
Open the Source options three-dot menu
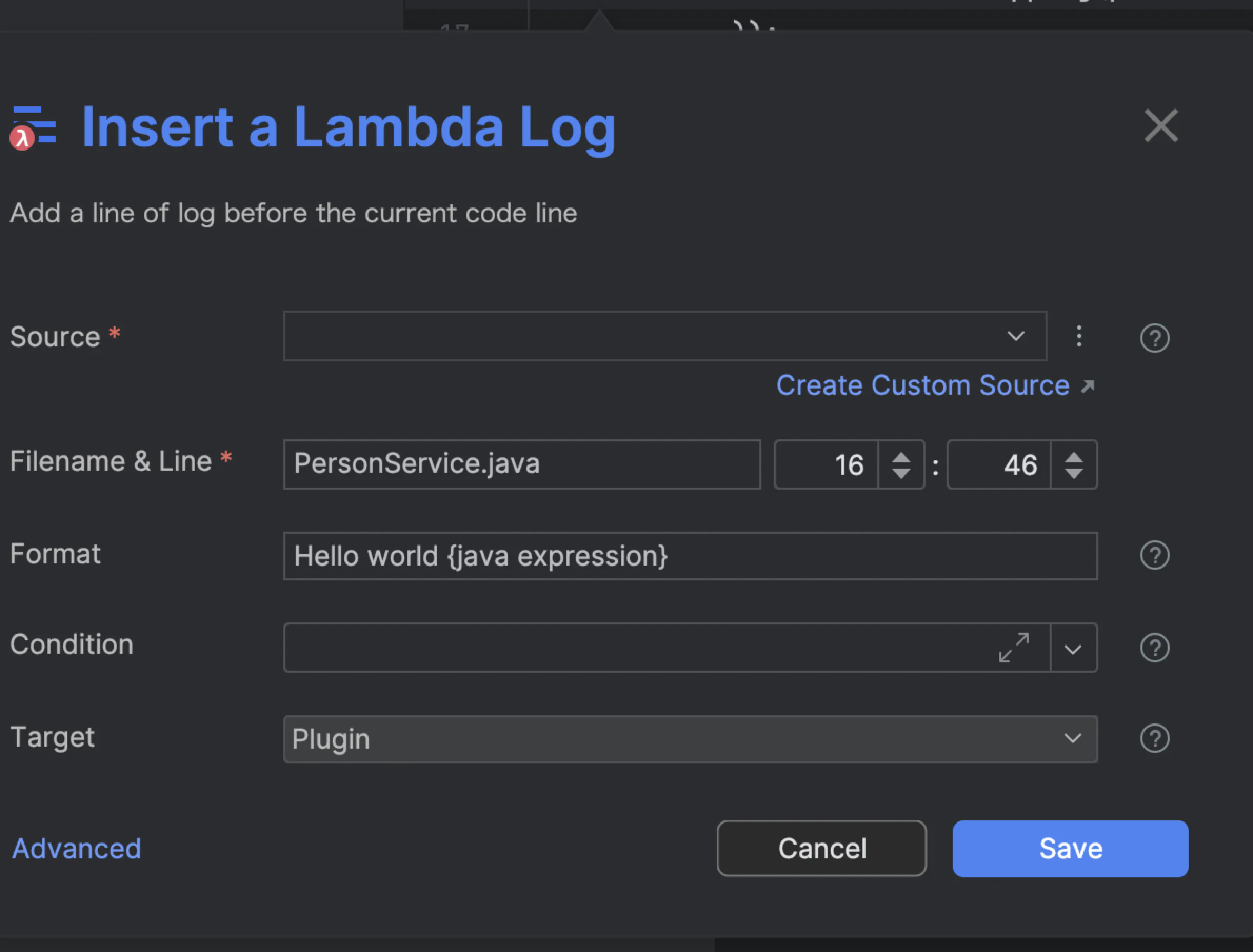click(1079, 336)
